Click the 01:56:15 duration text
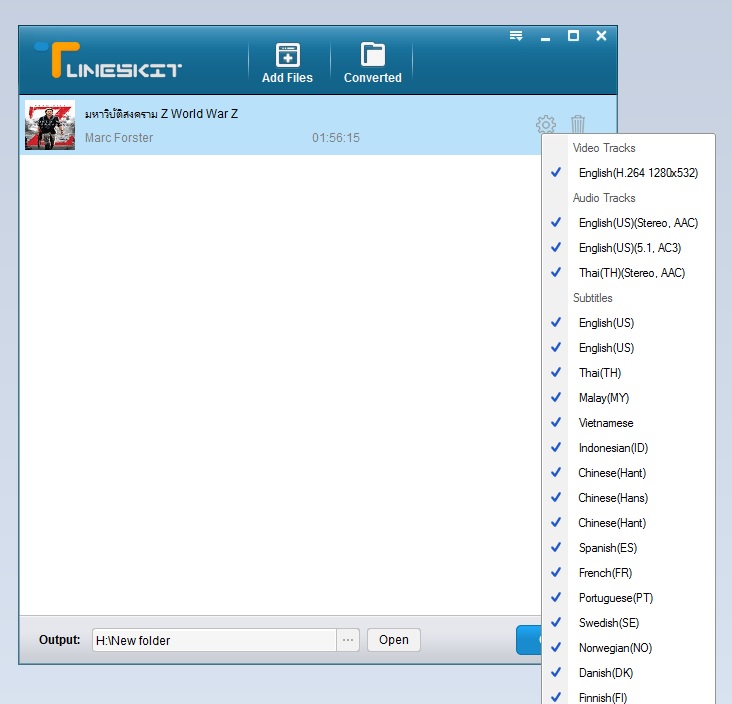The height and width of the screenshot is (704, 732). pyautogui.click(x=336, y=138)
